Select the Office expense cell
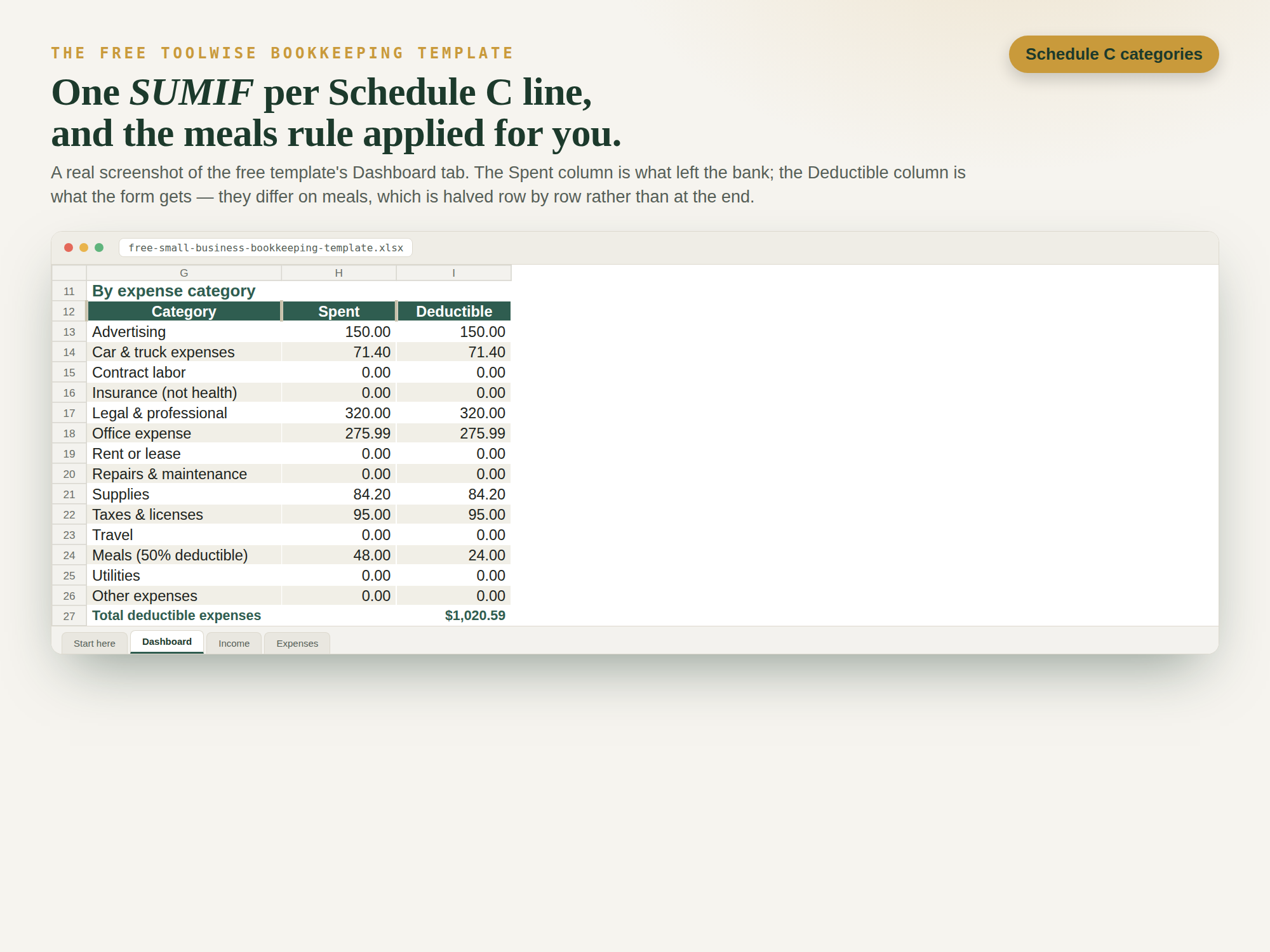Image resolution: width=1270 pixels, height=952 pixels. pyautogui.click(x=184, y=433)
